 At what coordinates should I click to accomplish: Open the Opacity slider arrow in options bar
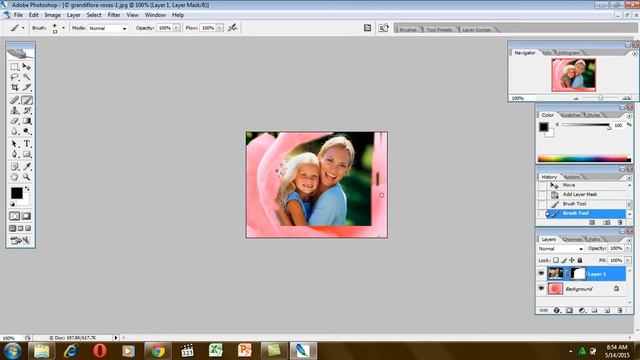pos(177,28)
